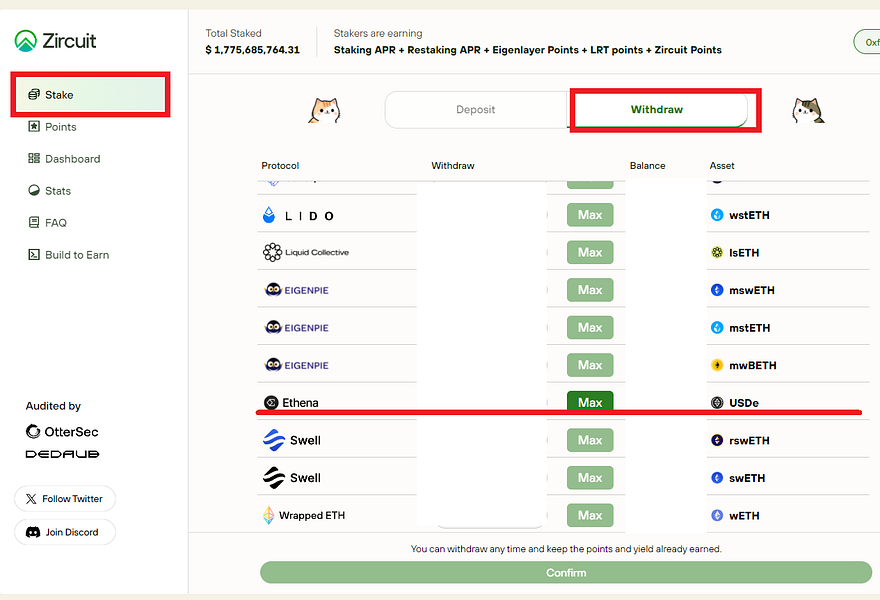Go to Dashboard in sidebar

click(x=64, y=159)
